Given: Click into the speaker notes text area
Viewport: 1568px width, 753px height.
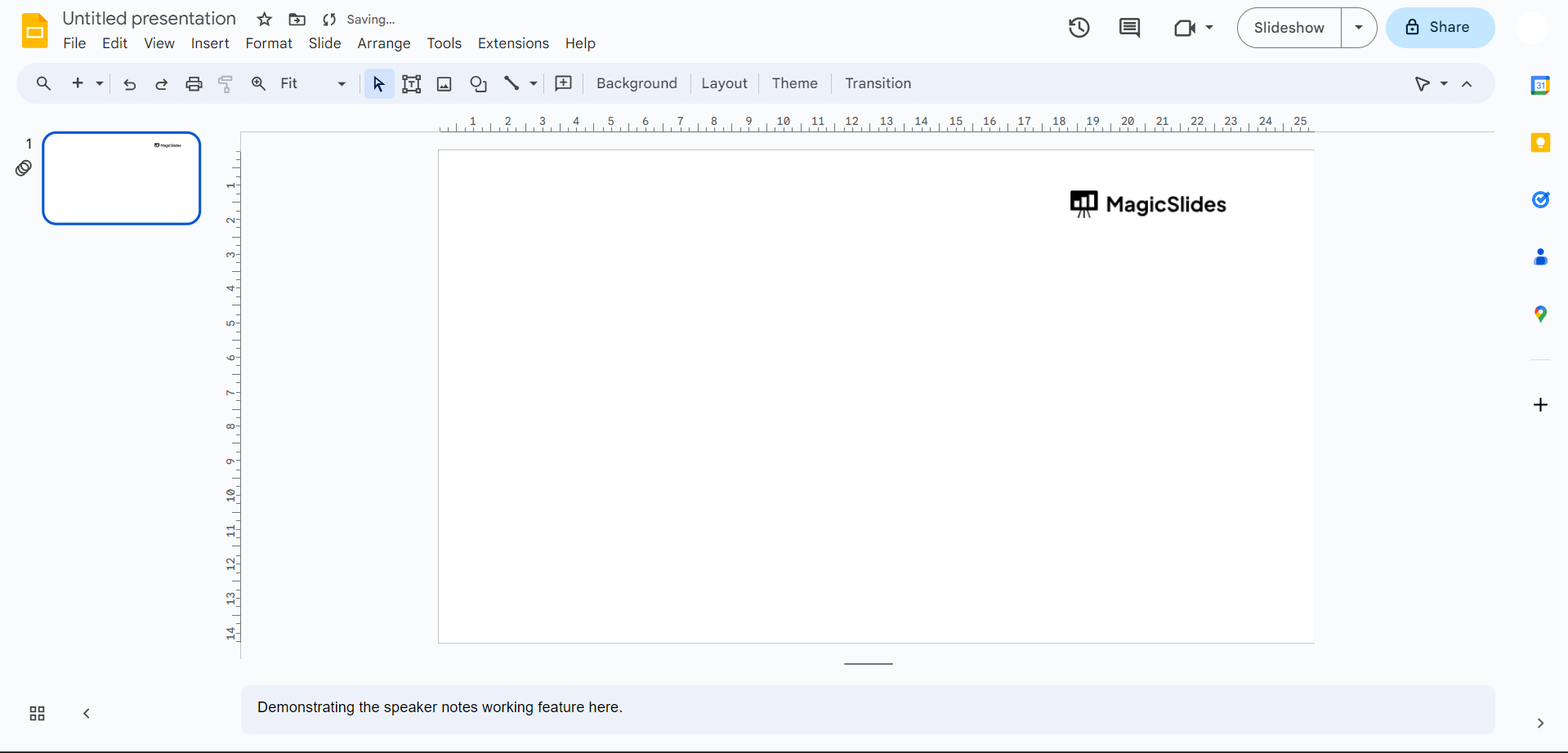Looking at the screenshot, I should [x=868, y=709].
